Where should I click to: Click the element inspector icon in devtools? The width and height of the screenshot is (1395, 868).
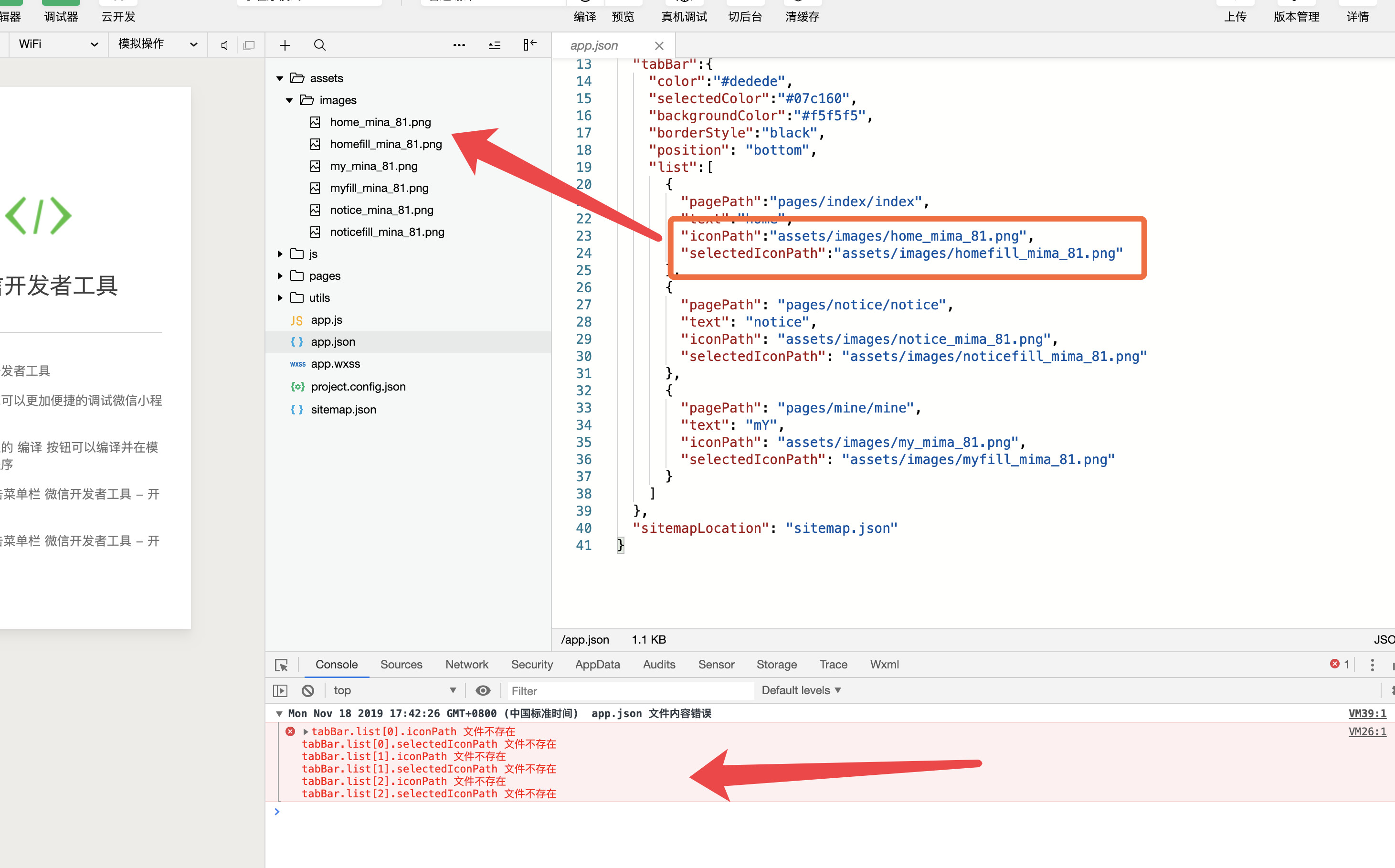point(281,665)
